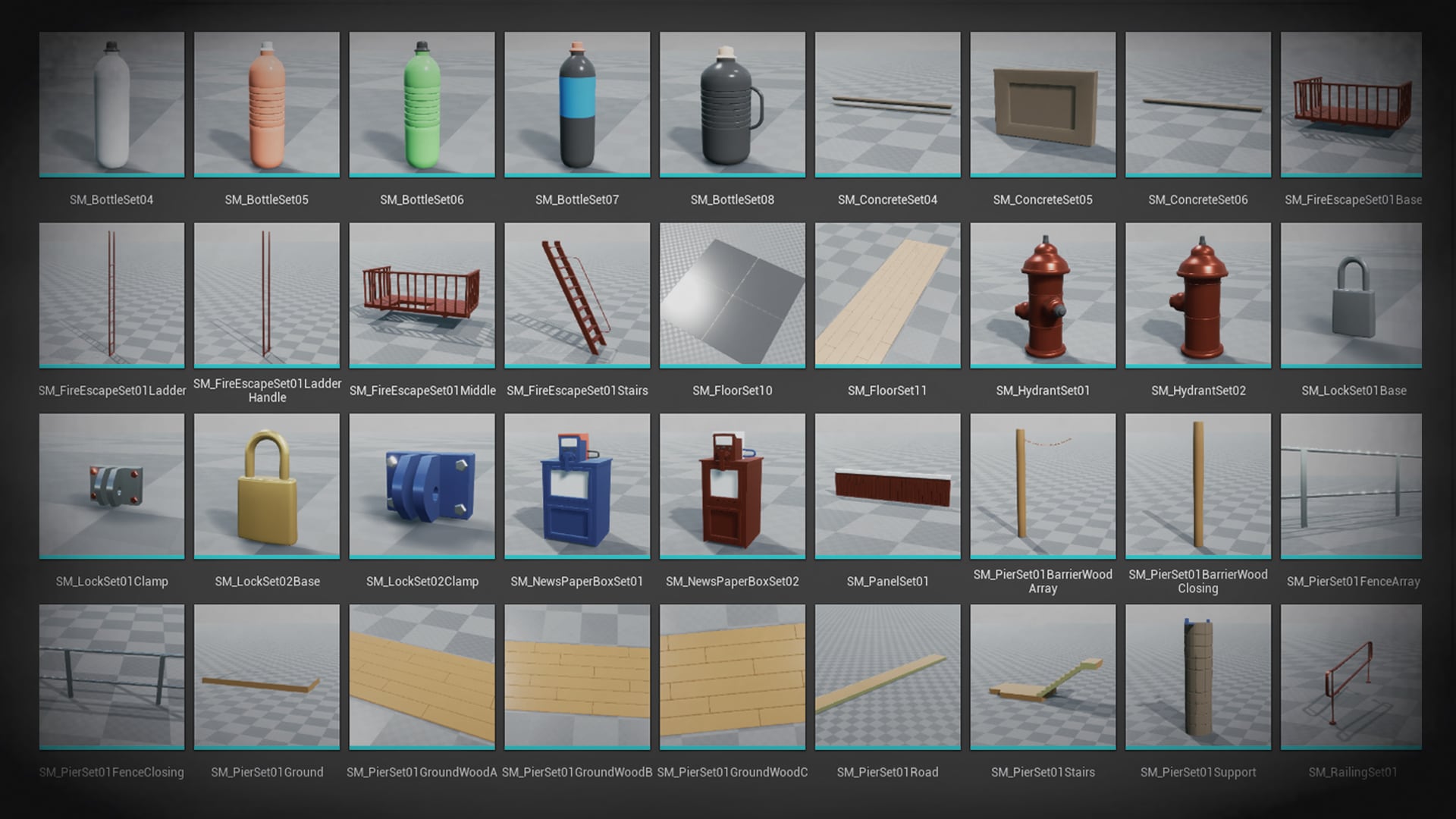Select the SM_ConcreteSet04 thumbnail
The height and width of the screenshot is (819, 1456).
click(x=888, y=105)
